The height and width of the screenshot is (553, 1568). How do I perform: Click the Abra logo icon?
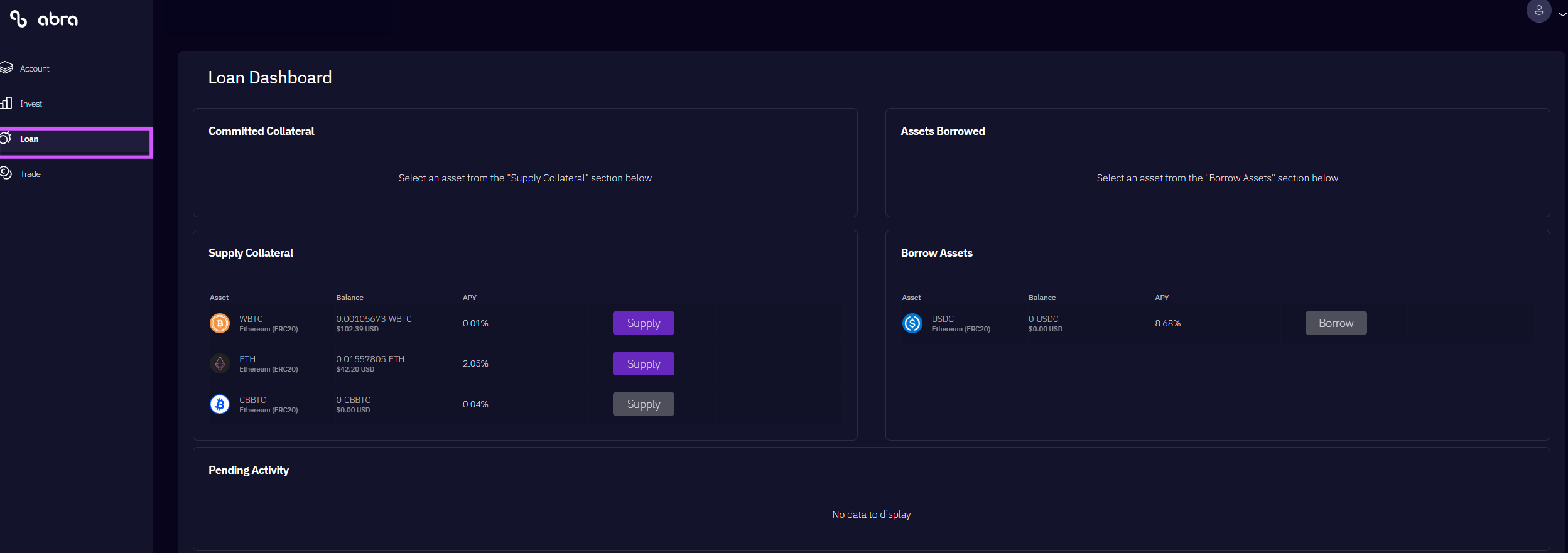click(x=18, y=19)
